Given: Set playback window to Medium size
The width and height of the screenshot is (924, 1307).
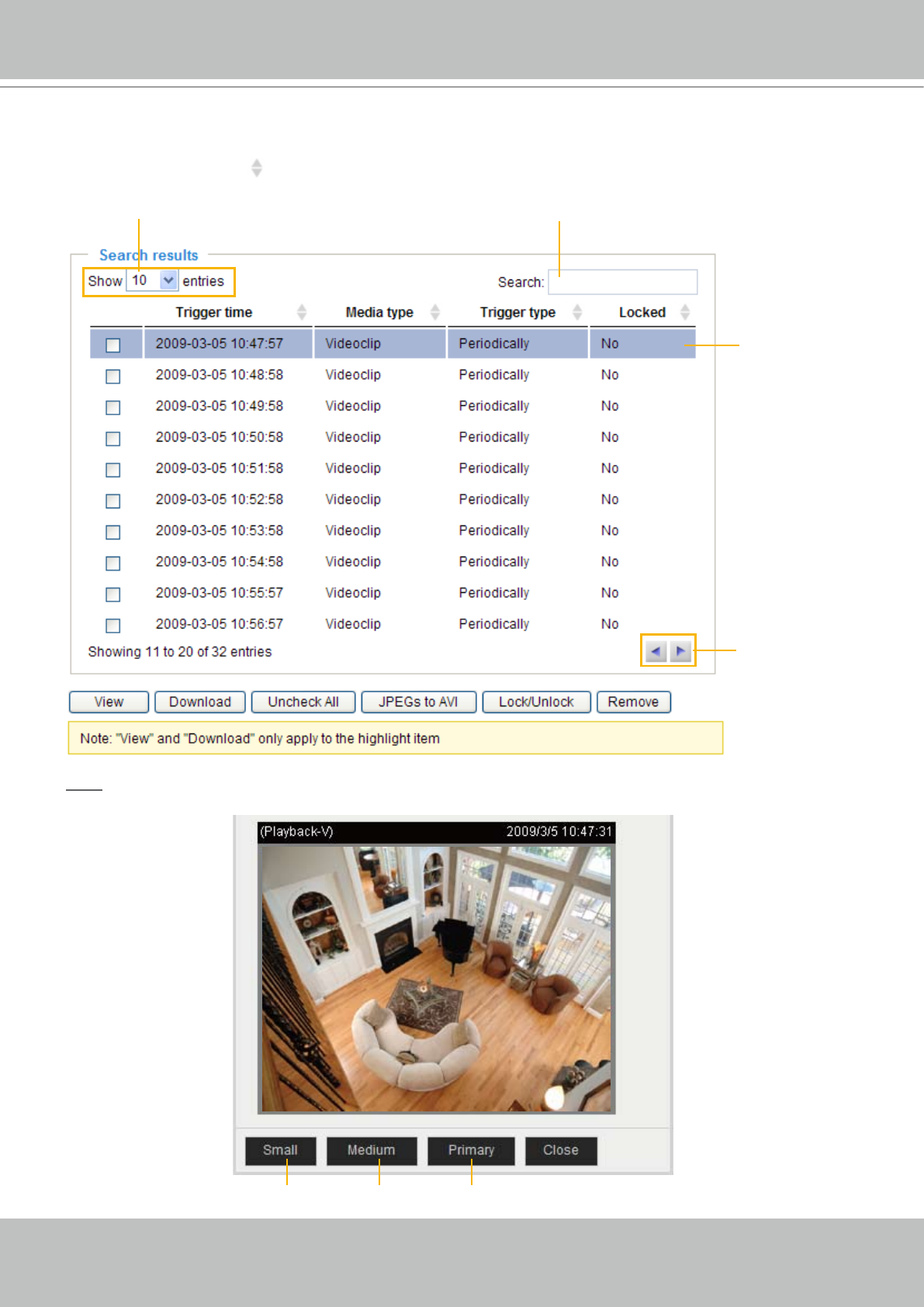Looking at the screenshot, I should click(x=371, y=1150).
